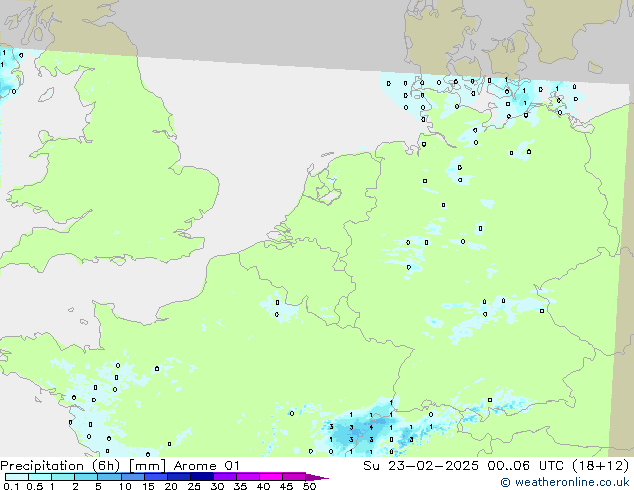Screen dimensions: 634x490
Task: Click the palest 0.1–0.5 mm legend swatch
Action: (x=17, y=477)
